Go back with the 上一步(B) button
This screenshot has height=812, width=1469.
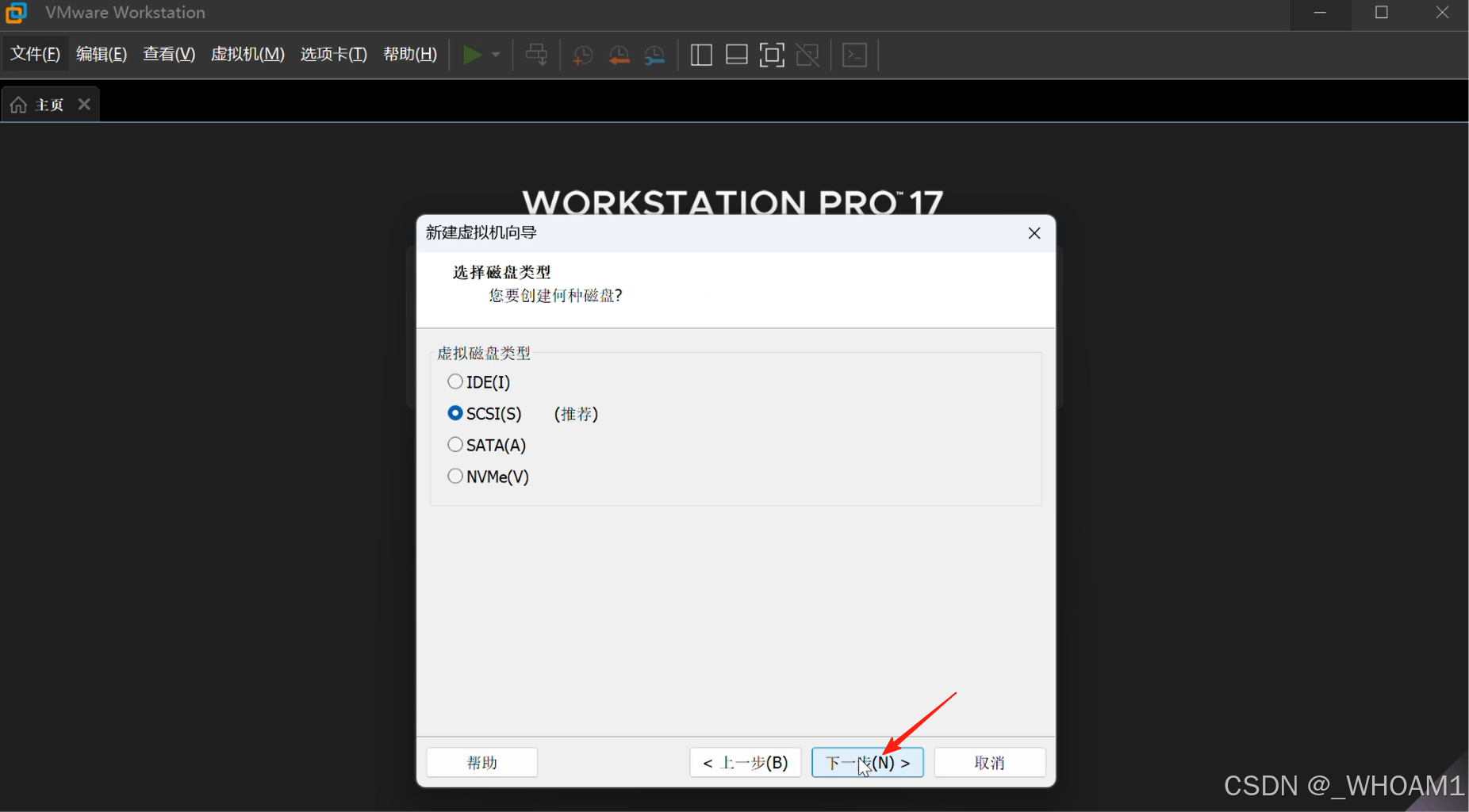click(746, 763)
